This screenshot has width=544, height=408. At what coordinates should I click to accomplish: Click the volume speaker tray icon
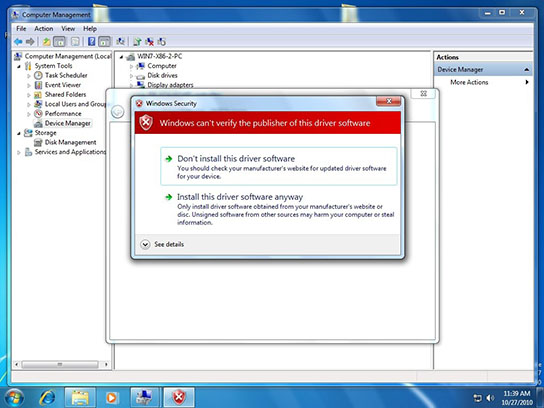pos(490,398)
